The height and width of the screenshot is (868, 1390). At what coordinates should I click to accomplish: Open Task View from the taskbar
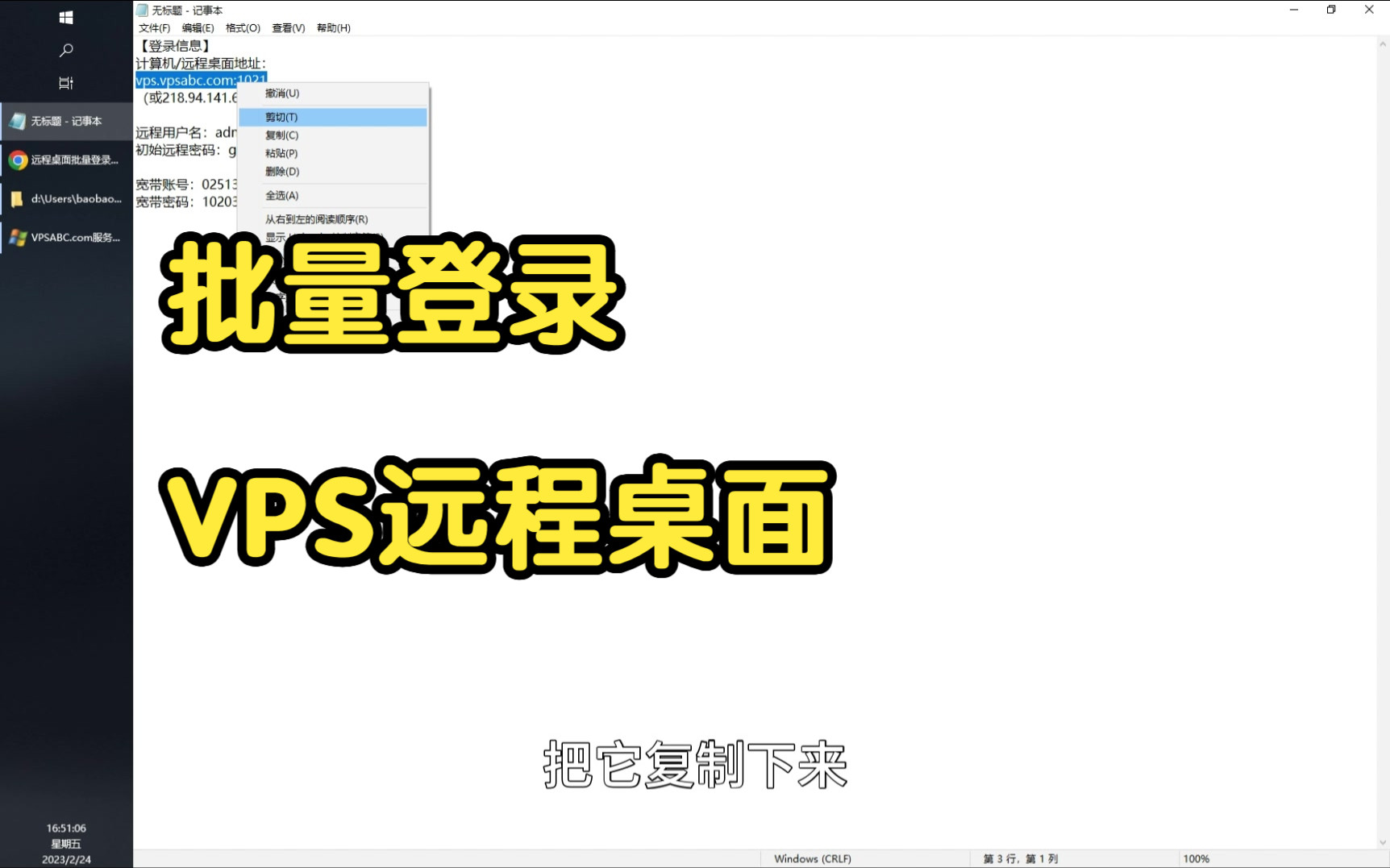pyautogui.click(x=66, y=82)
